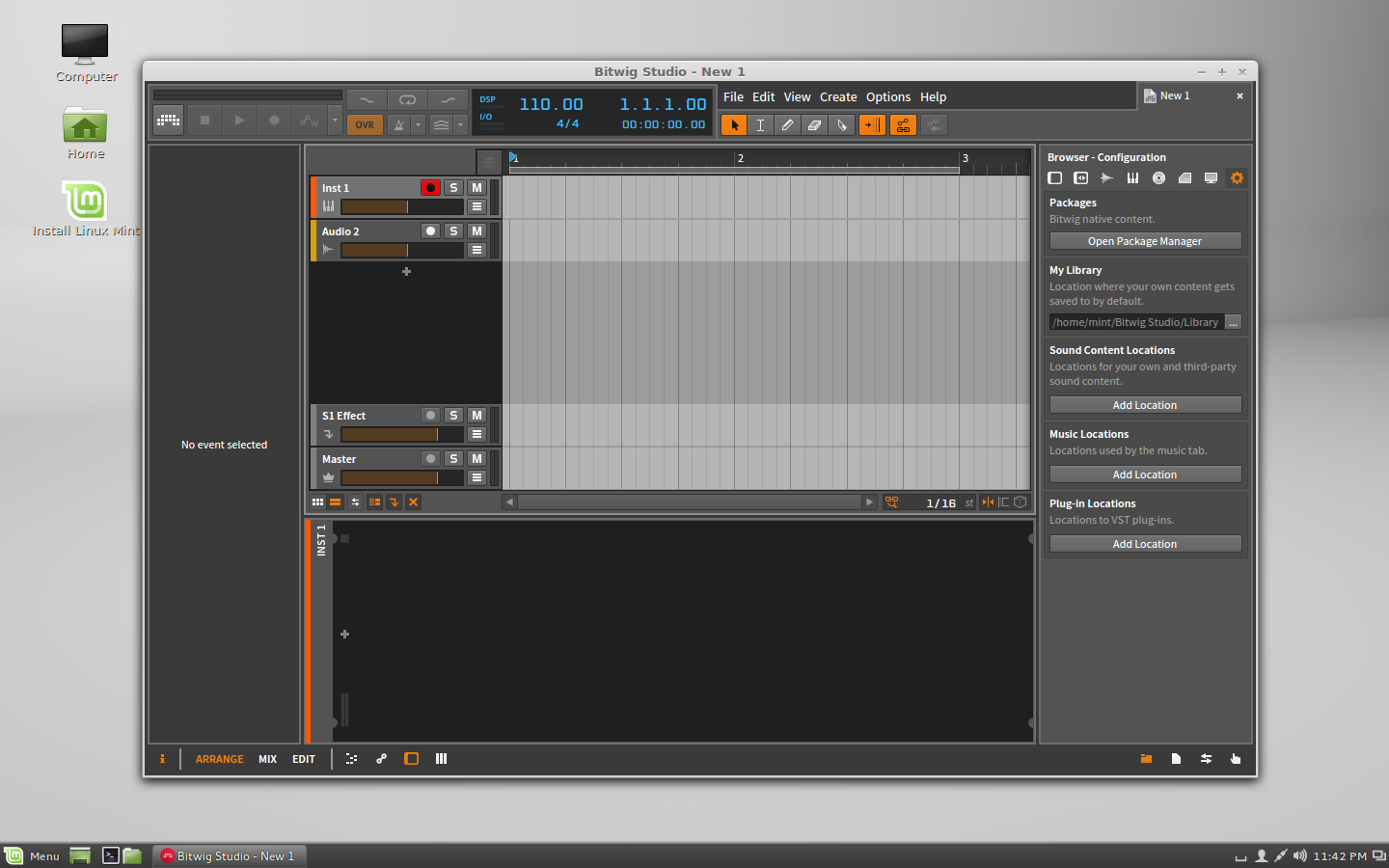Open the metronome settings dropdown arrow
The image size is (1389, 868).
tap(418, 124)
